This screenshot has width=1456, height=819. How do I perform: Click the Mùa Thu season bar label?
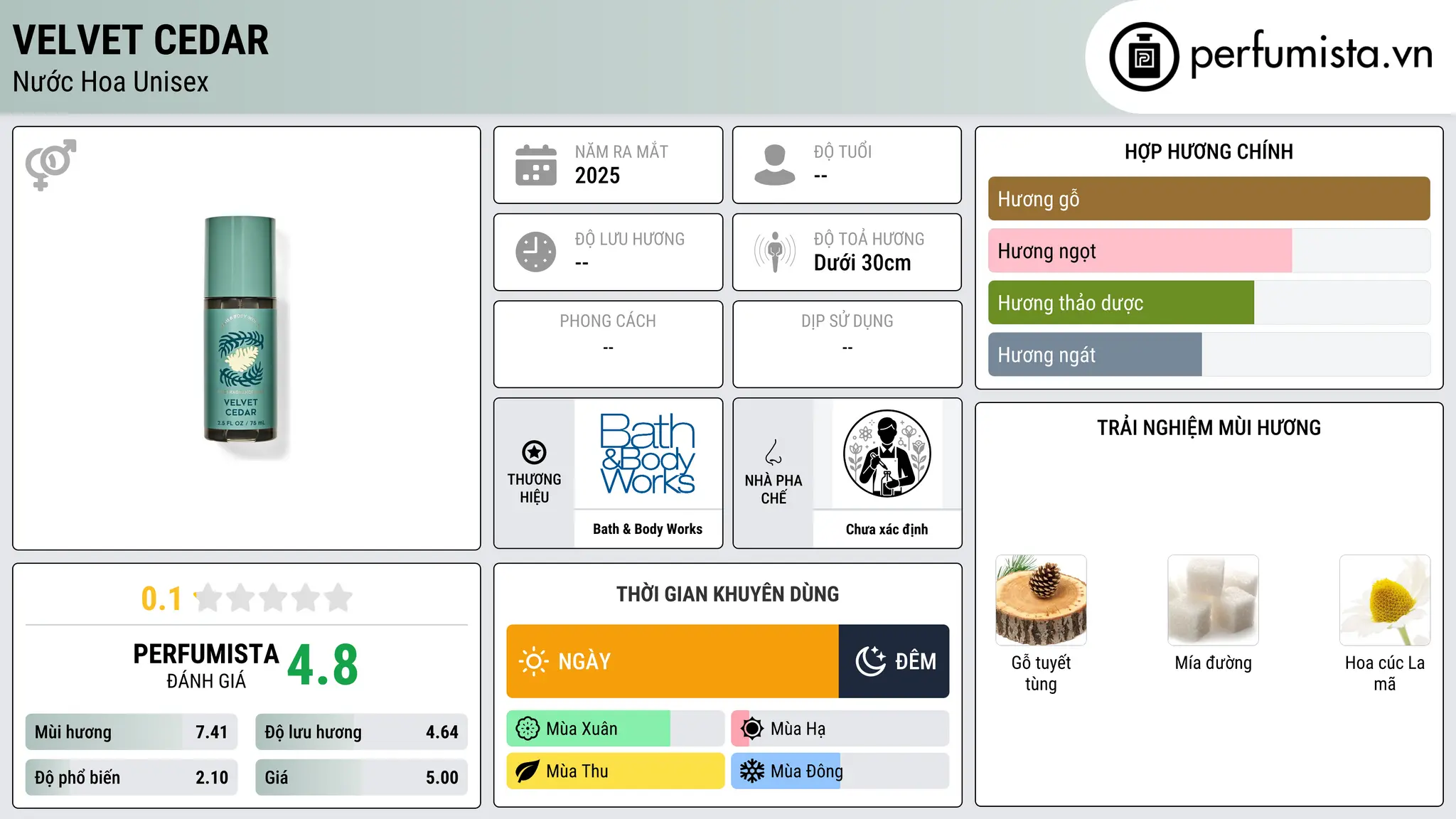pos(577,771)
